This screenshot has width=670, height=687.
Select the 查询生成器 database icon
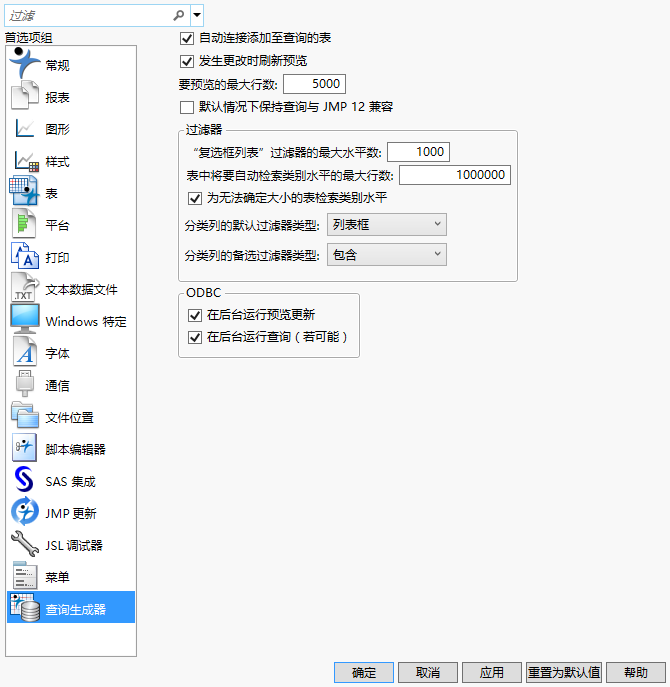[x=25, y=608]
